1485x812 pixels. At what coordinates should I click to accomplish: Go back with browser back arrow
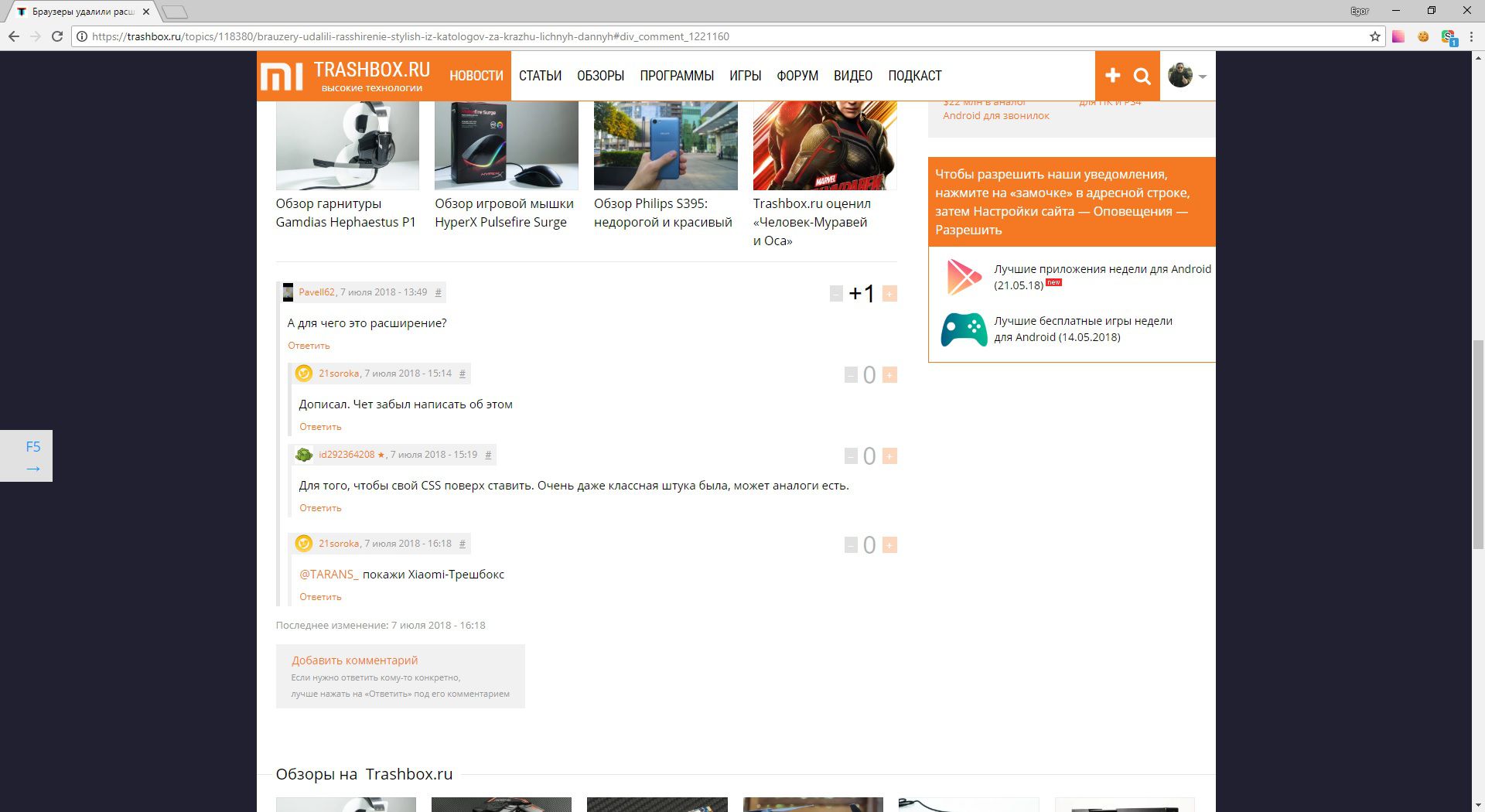point(14,36)
